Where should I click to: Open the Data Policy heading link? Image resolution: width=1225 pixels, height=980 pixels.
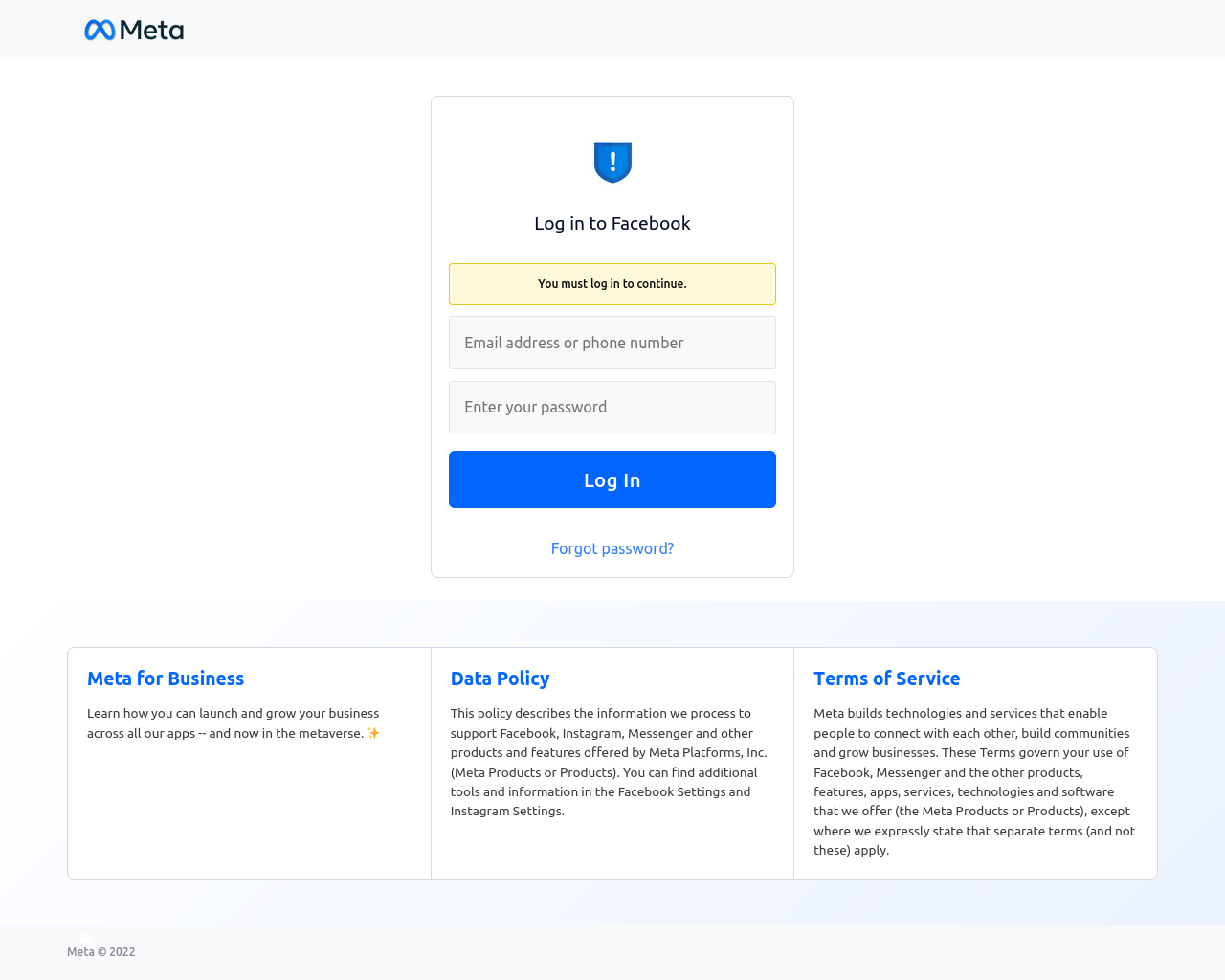click(500, 679)
